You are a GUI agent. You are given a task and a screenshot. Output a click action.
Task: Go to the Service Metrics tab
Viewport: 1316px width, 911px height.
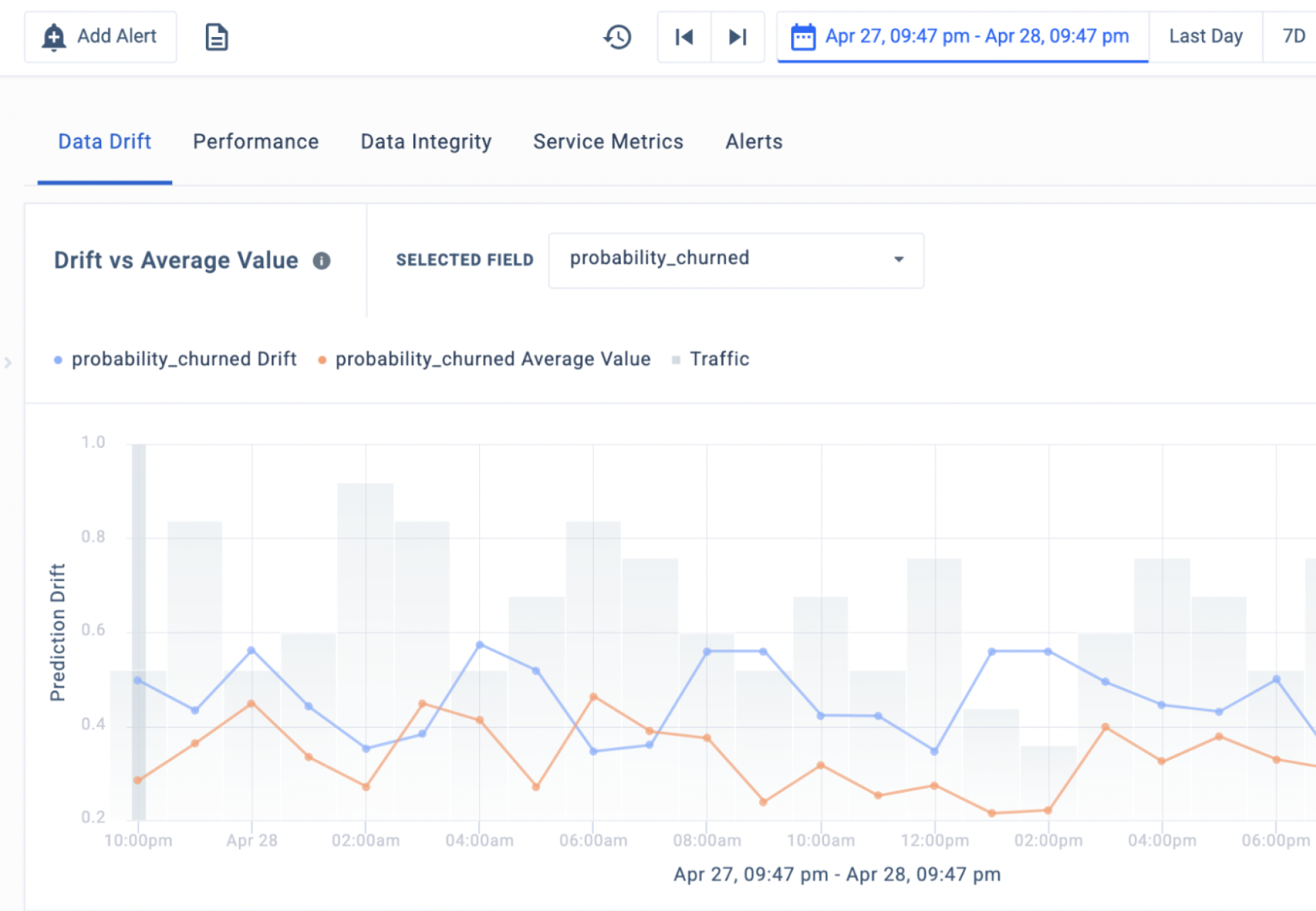coord(608,142)
